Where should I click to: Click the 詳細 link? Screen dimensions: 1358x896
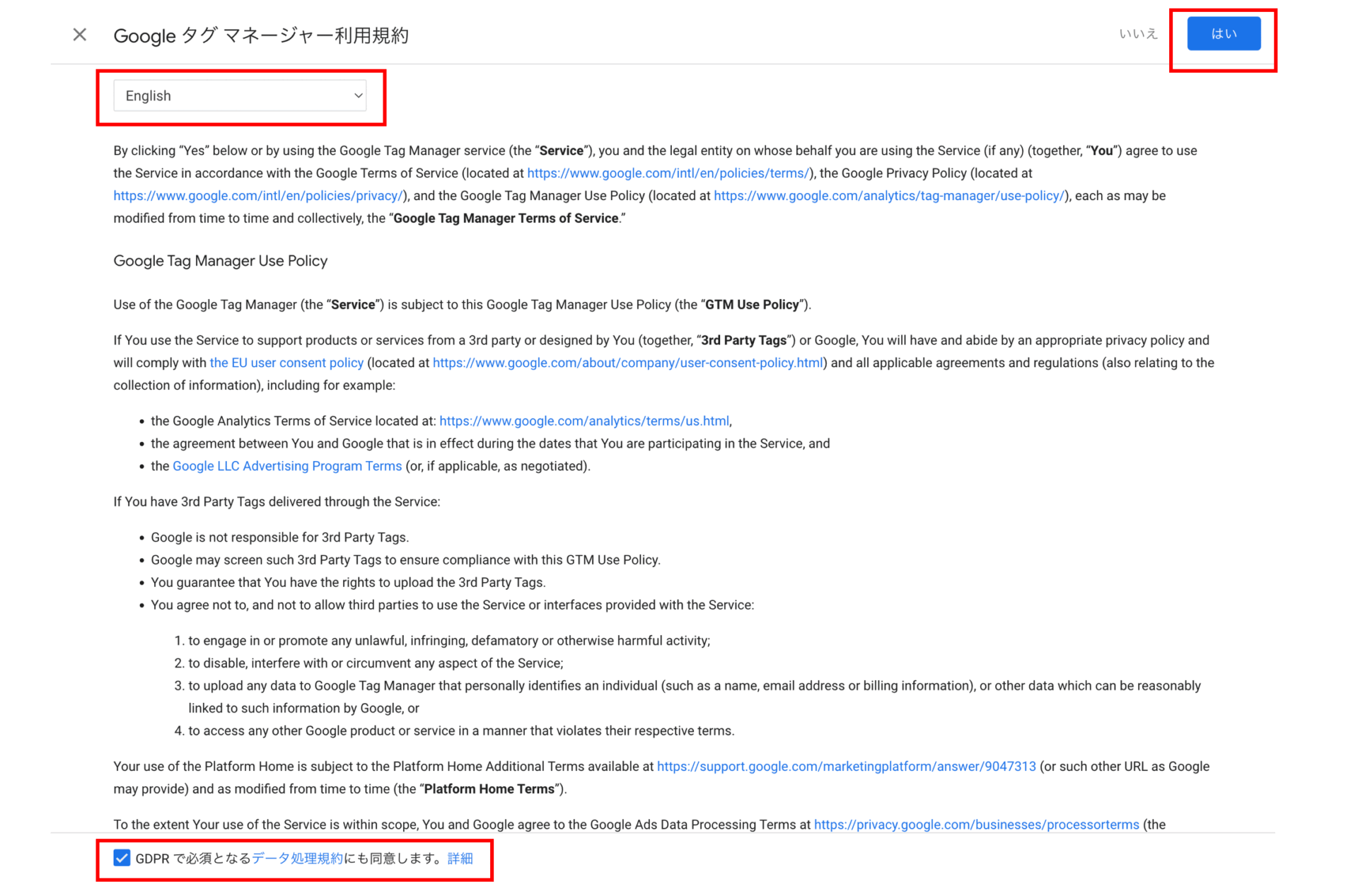coord(460,858)
